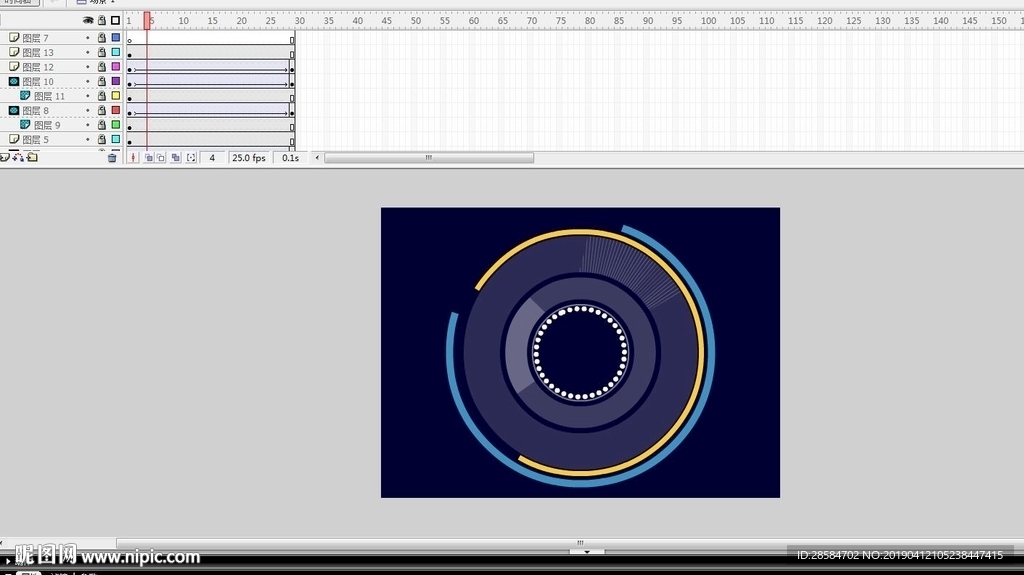Hide 图层 8 using its visibility dot

(88, 110)
